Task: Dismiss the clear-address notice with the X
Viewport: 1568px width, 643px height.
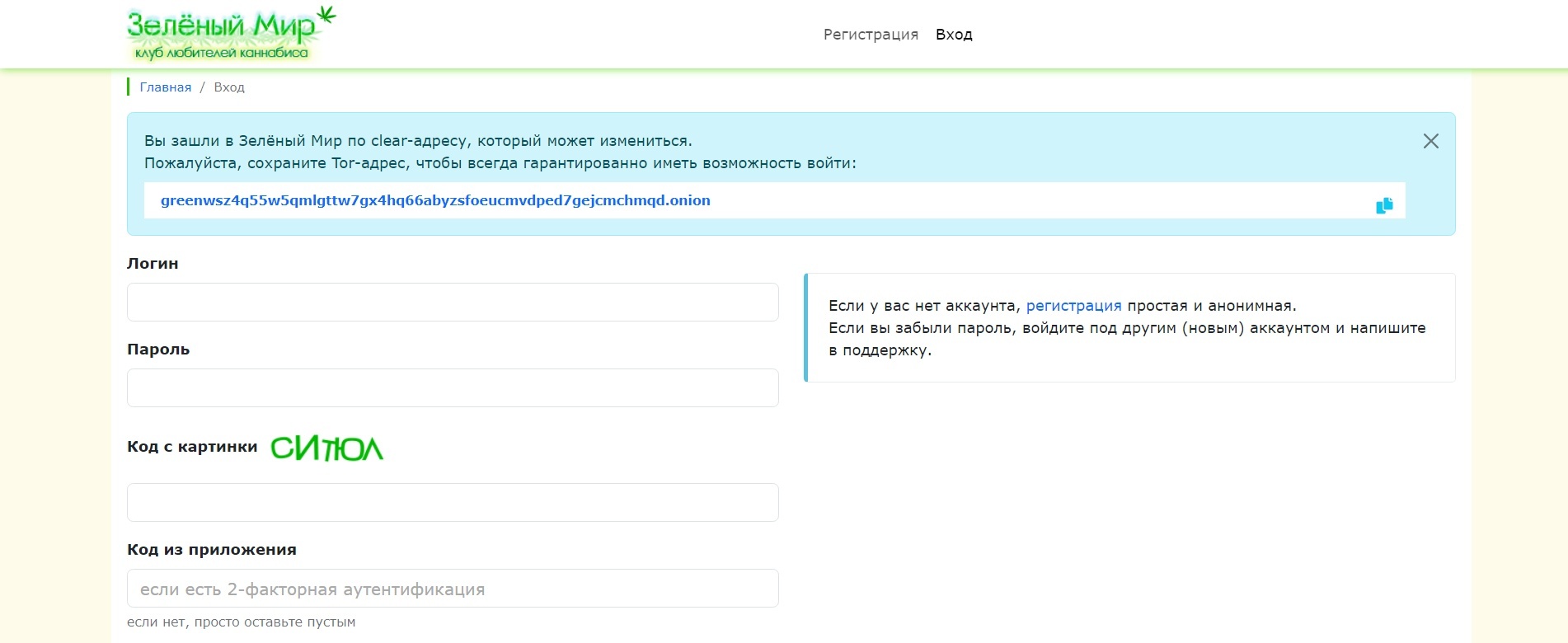Action: (x=1430, y=141)
